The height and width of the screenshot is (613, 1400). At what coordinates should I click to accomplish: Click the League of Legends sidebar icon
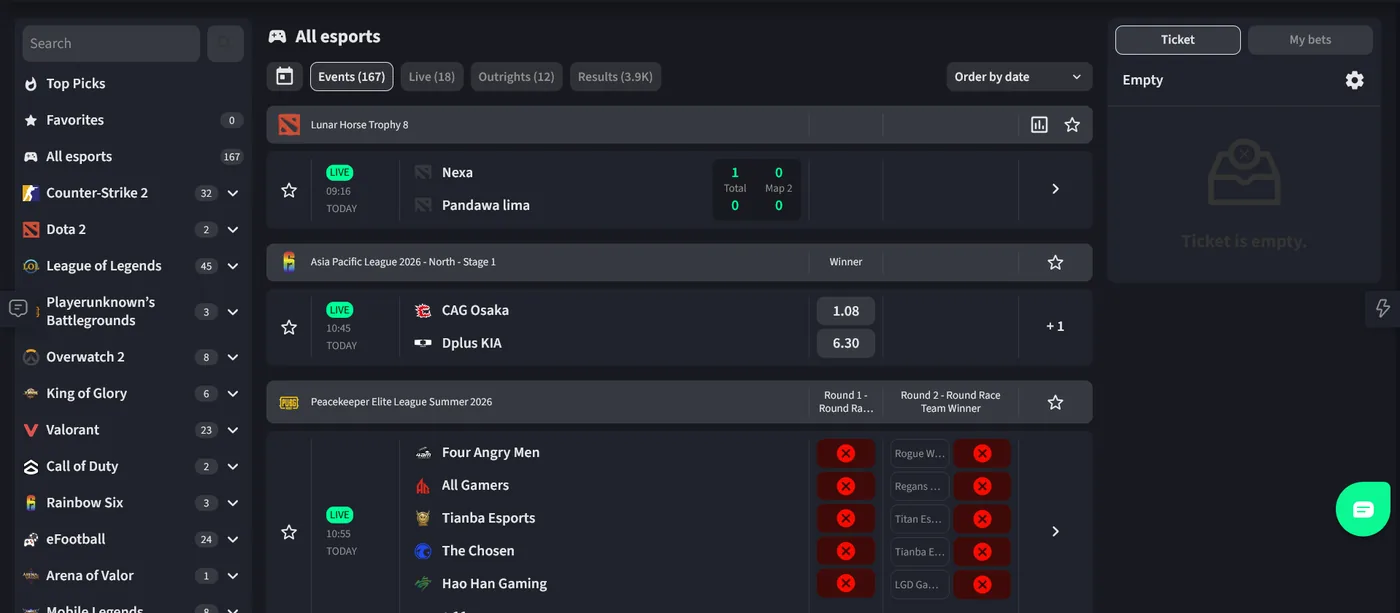[31, 266]
